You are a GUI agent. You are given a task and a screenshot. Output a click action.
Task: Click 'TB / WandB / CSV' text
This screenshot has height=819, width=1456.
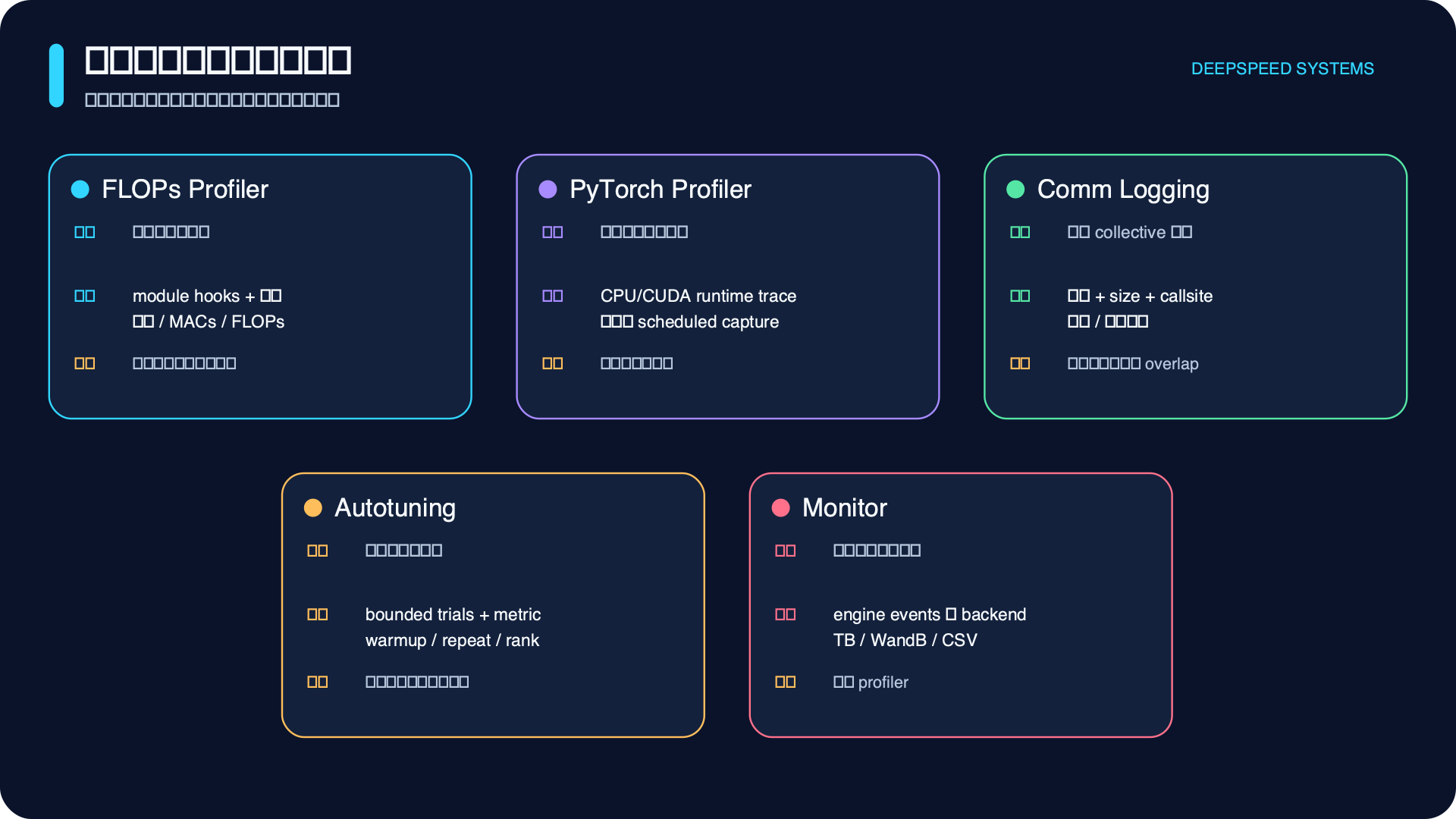pyautogui.click(x=905, y=640)
